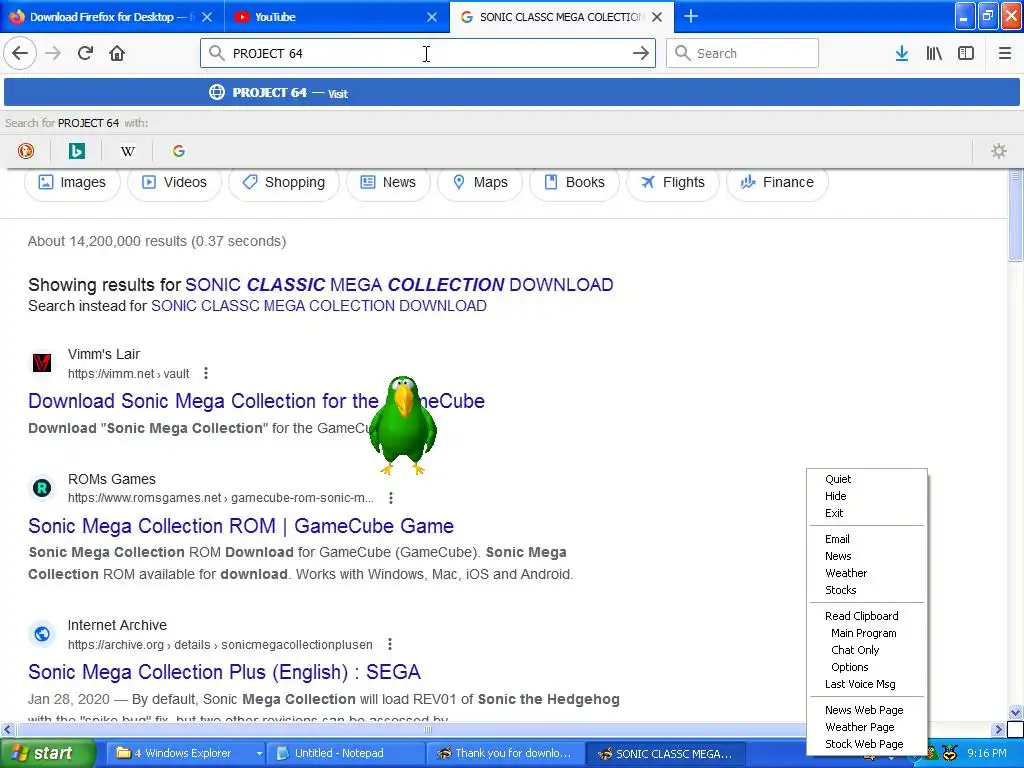Go back with the browser Back arrow
The width and height of the screenshot is (1024, 768).
20,53
